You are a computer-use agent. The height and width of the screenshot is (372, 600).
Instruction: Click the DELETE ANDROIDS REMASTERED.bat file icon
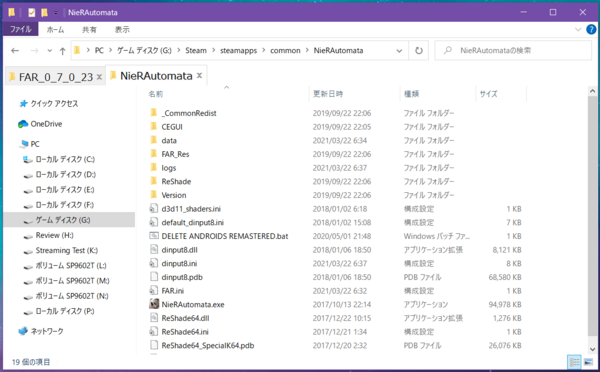(154, 236)
